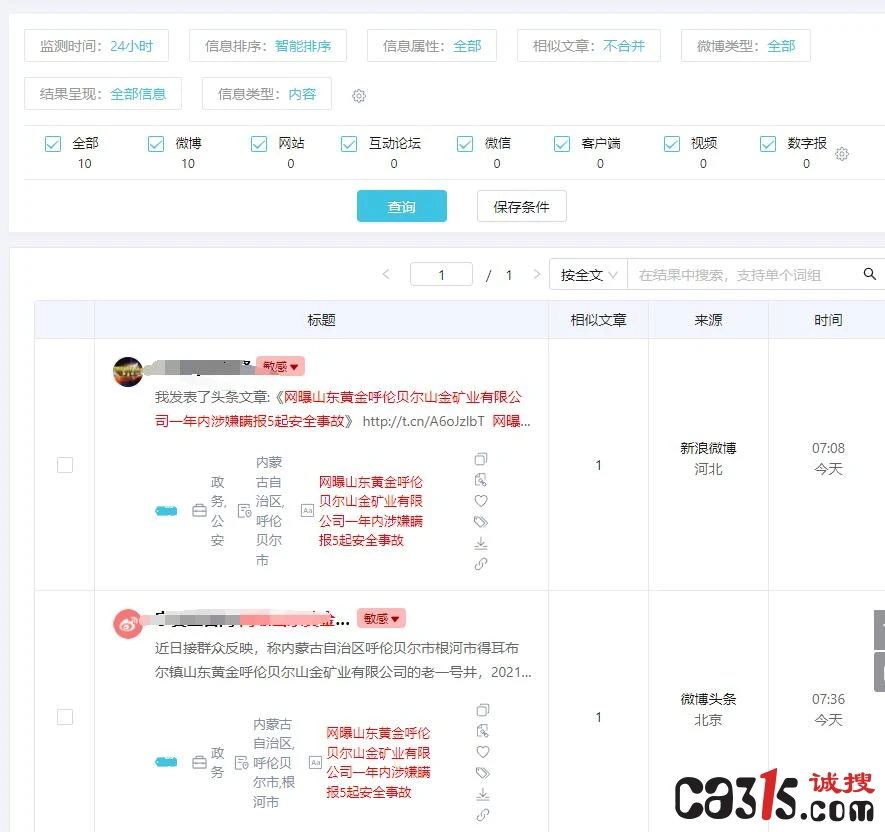
Task: Click the 时间 column header
Action: 828,320
